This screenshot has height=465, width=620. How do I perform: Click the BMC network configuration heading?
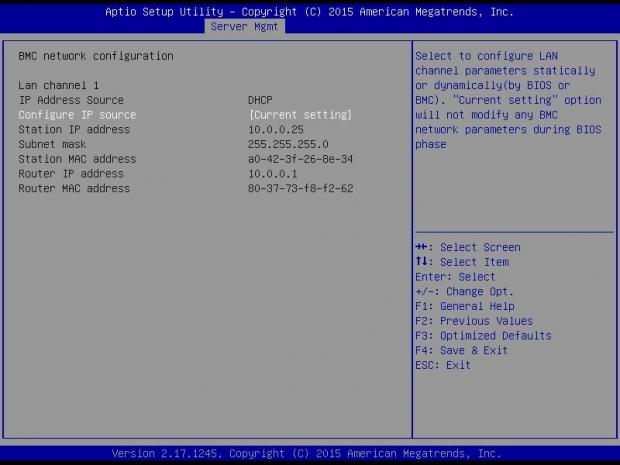point(96,56)
